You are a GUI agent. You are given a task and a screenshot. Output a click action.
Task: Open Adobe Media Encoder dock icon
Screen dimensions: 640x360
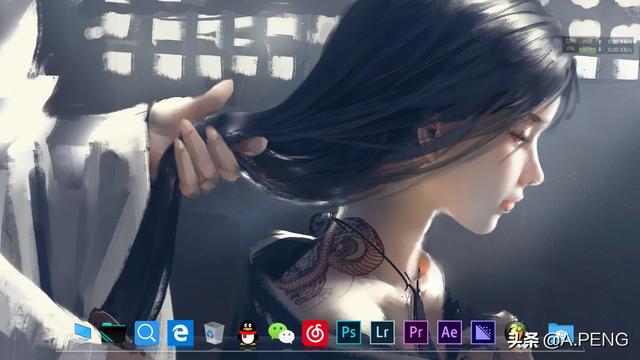483,333
